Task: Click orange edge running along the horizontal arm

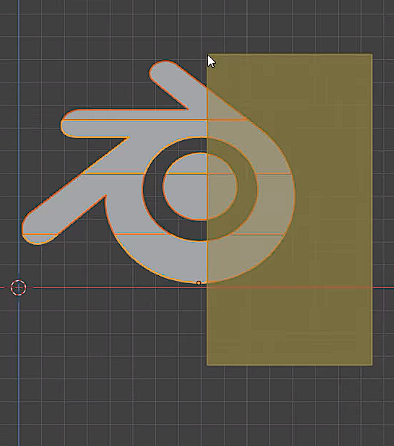Action: pyautogui.click(x=133, y=120)
